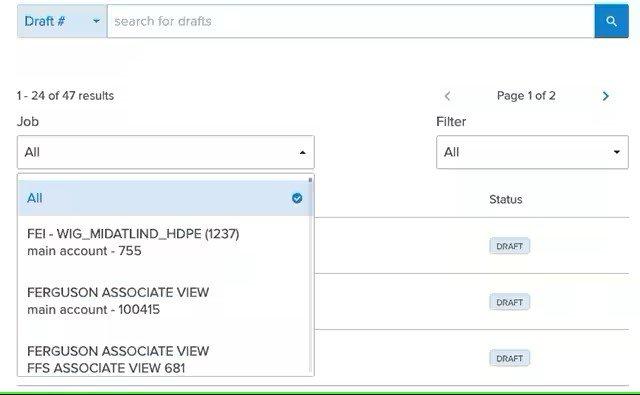Open the Filter dropdown
This screenshot has height=395, width=640.
[x=532, y=152]
